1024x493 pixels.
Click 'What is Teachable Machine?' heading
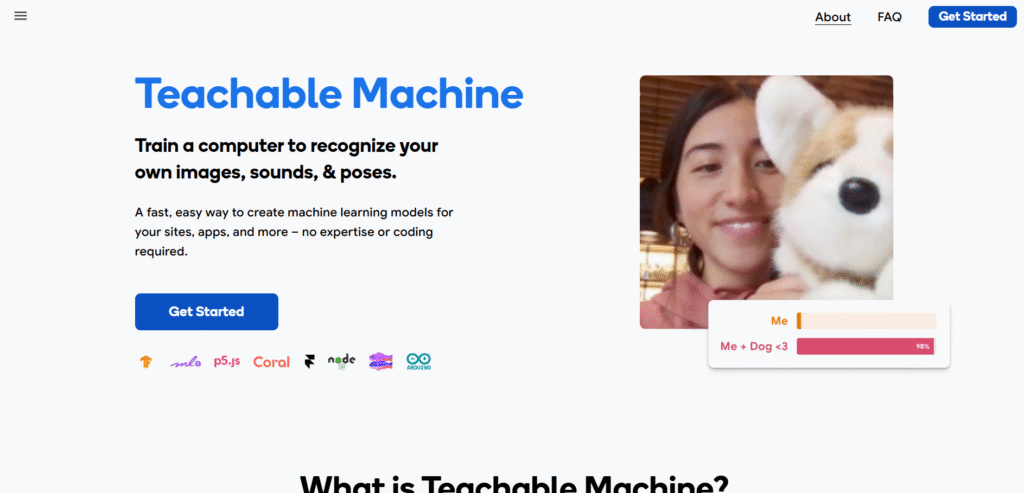tap(514, 483)
